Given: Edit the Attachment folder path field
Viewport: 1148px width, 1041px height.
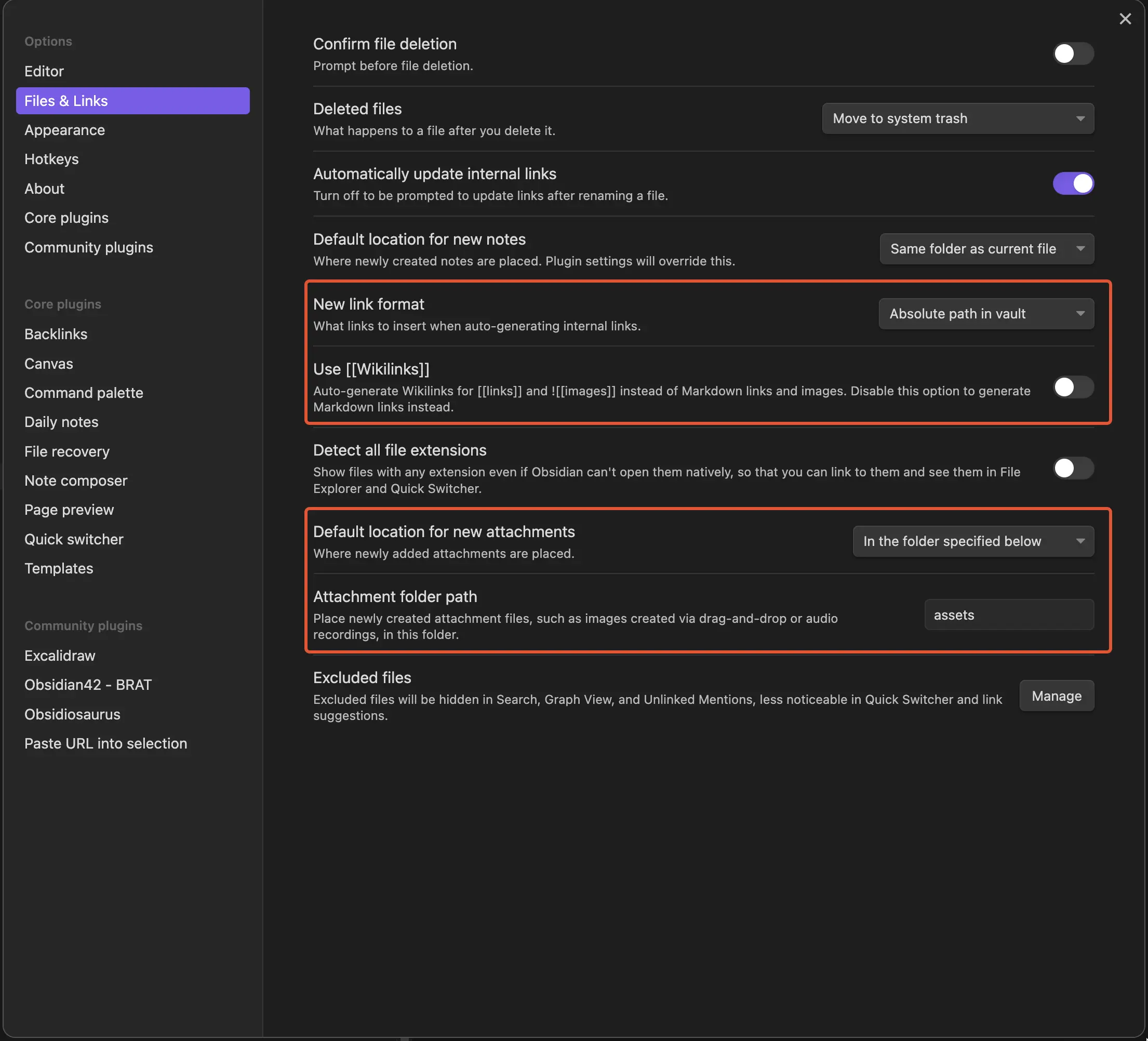Looking at the screenshot, I should pyautogui.click(x=1008, y=615).
